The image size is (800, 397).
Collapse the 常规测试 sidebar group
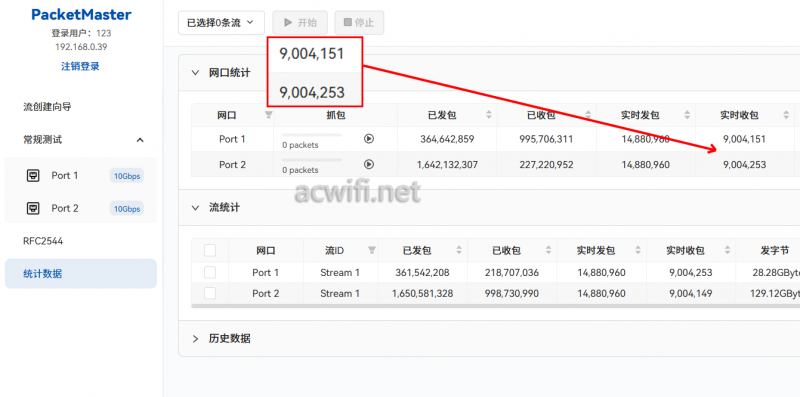tap(140, 140)
